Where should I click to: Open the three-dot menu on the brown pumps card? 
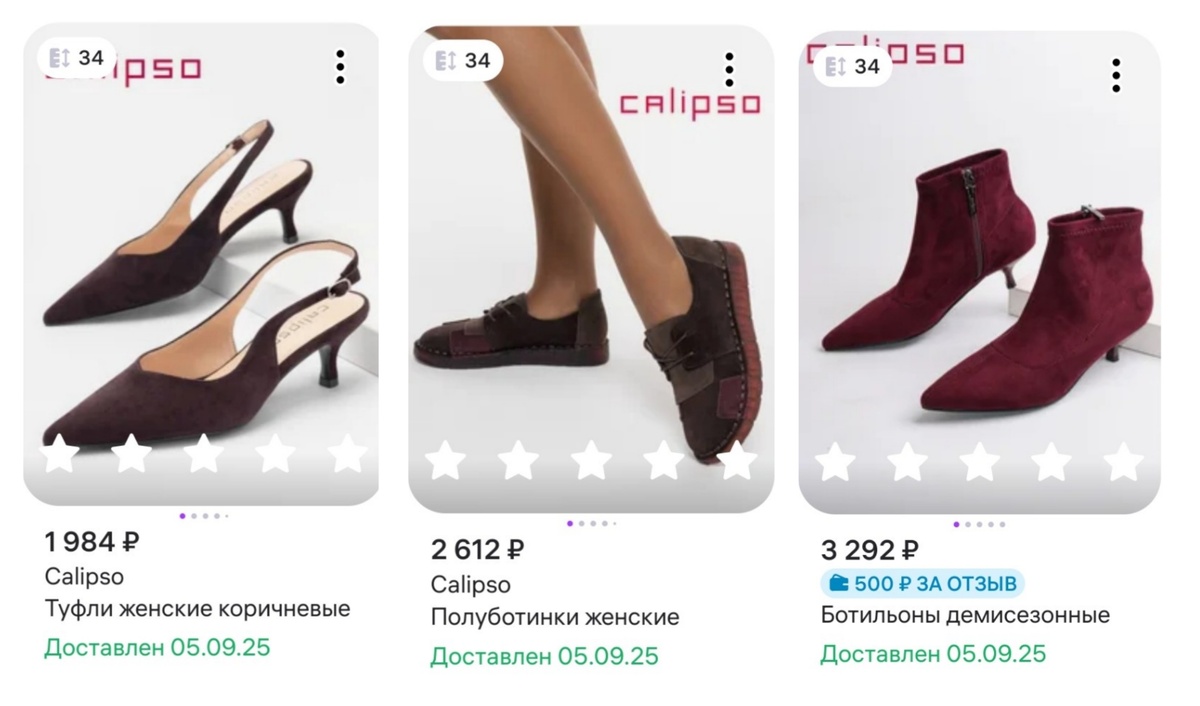tap(342, 67)
